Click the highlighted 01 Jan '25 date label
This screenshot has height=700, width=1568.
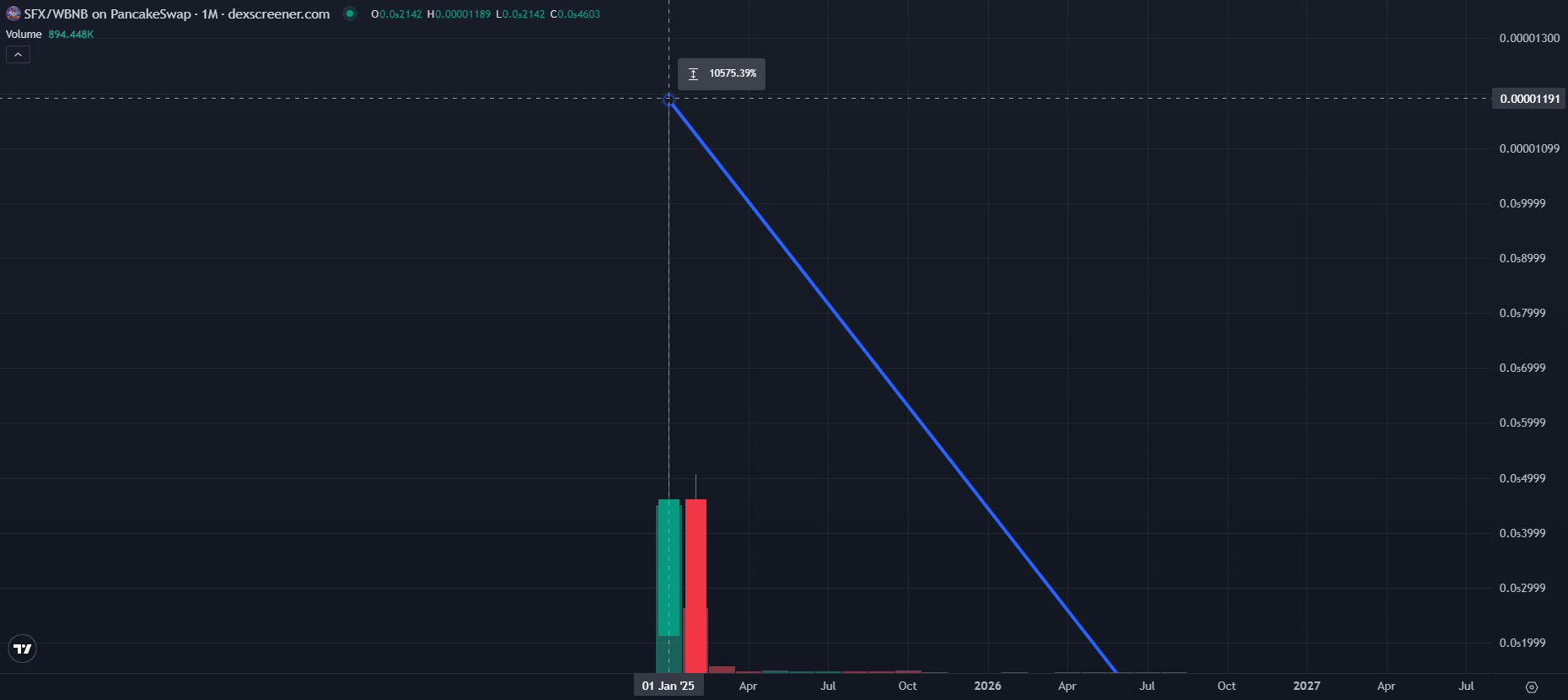669,686
